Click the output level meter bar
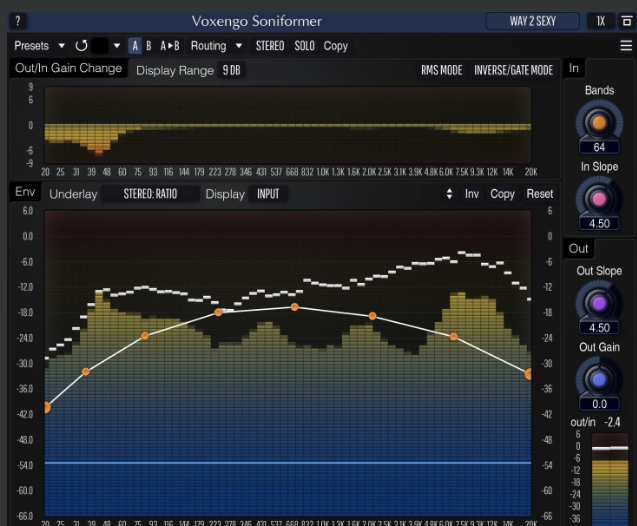 [x=610, y=479]
